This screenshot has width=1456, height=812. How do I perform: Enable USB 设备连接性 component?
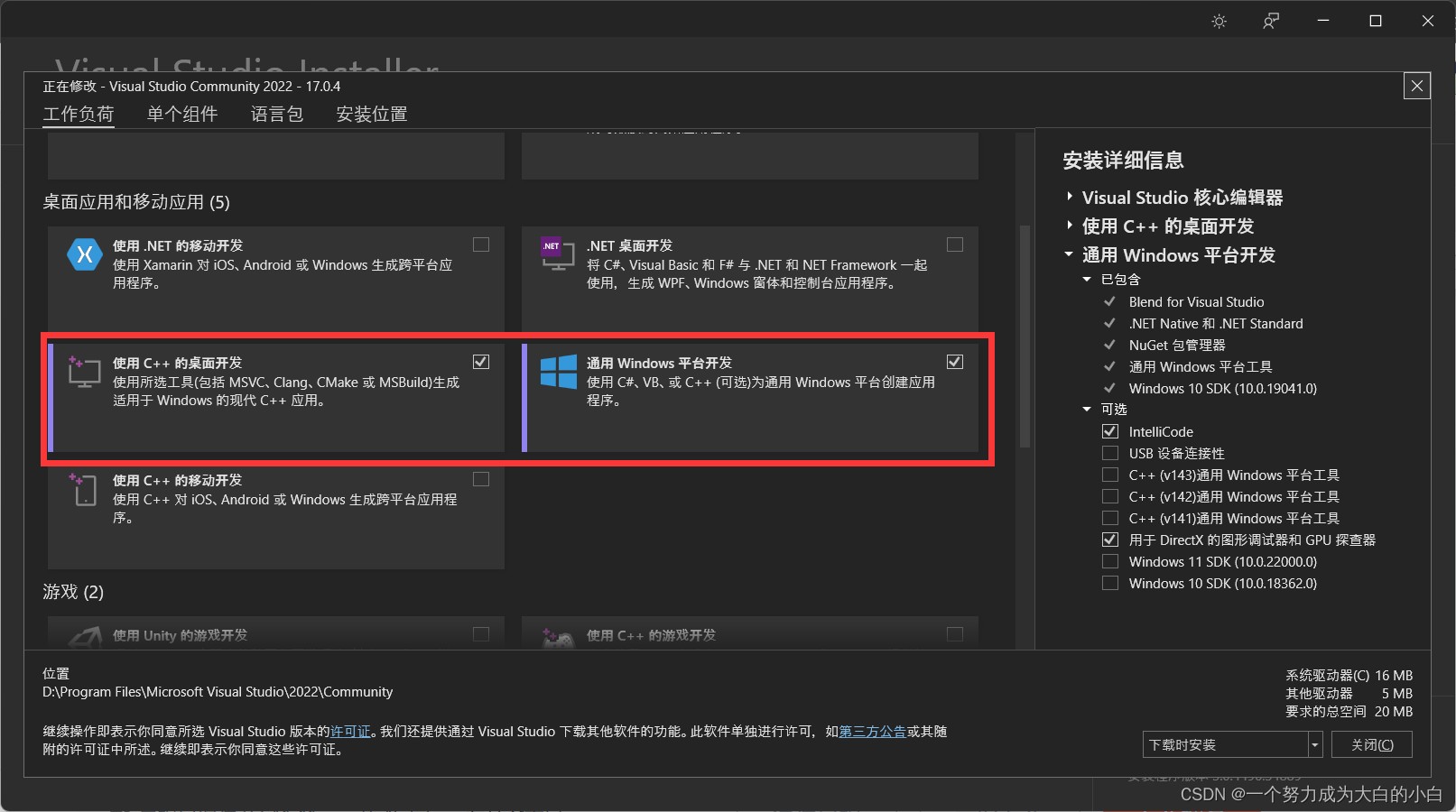(x=1109, y=453)
